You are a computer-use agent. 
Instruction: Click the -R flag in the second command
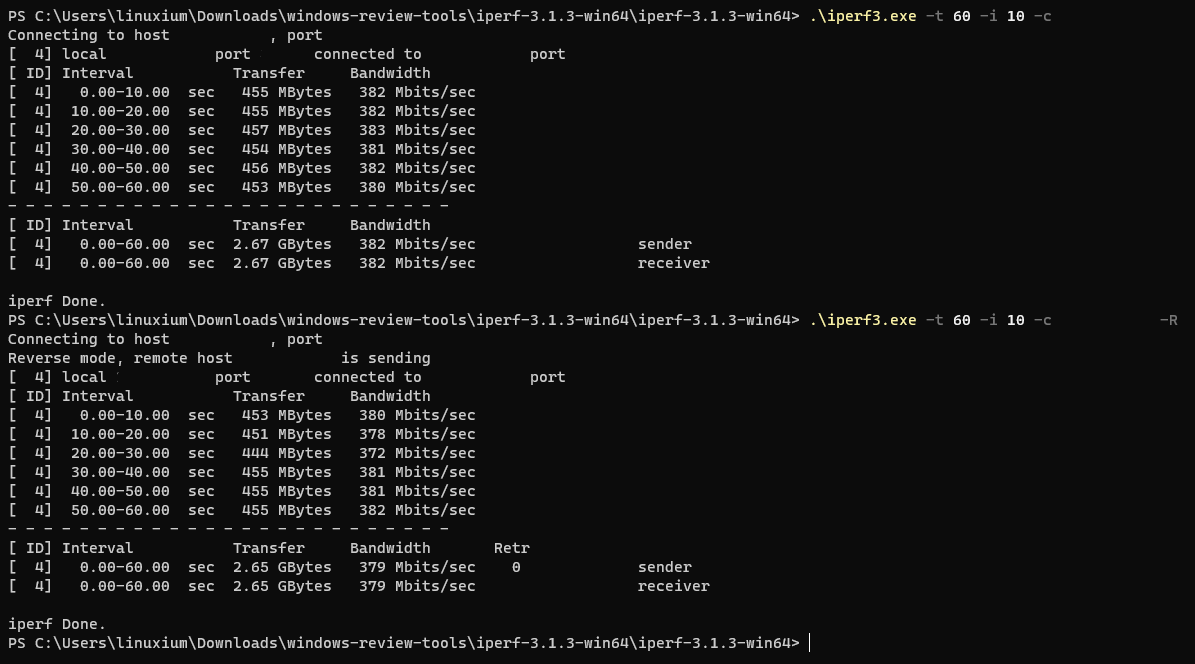pyautogui.click(x=1168, y=320)
